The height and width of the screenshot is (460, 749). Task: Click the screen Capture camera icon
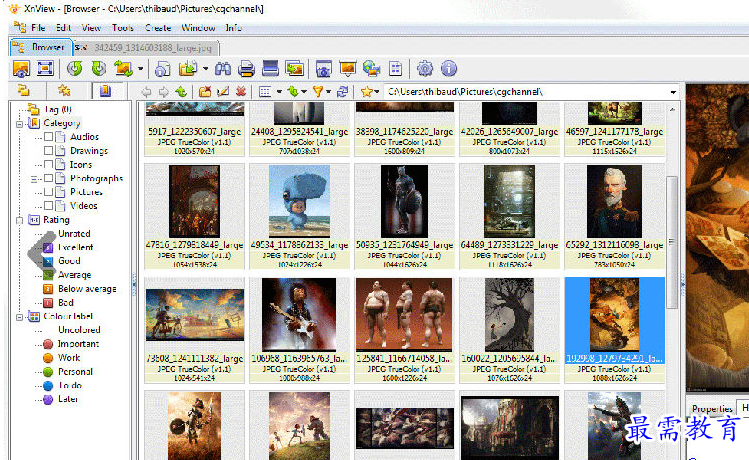323,69
